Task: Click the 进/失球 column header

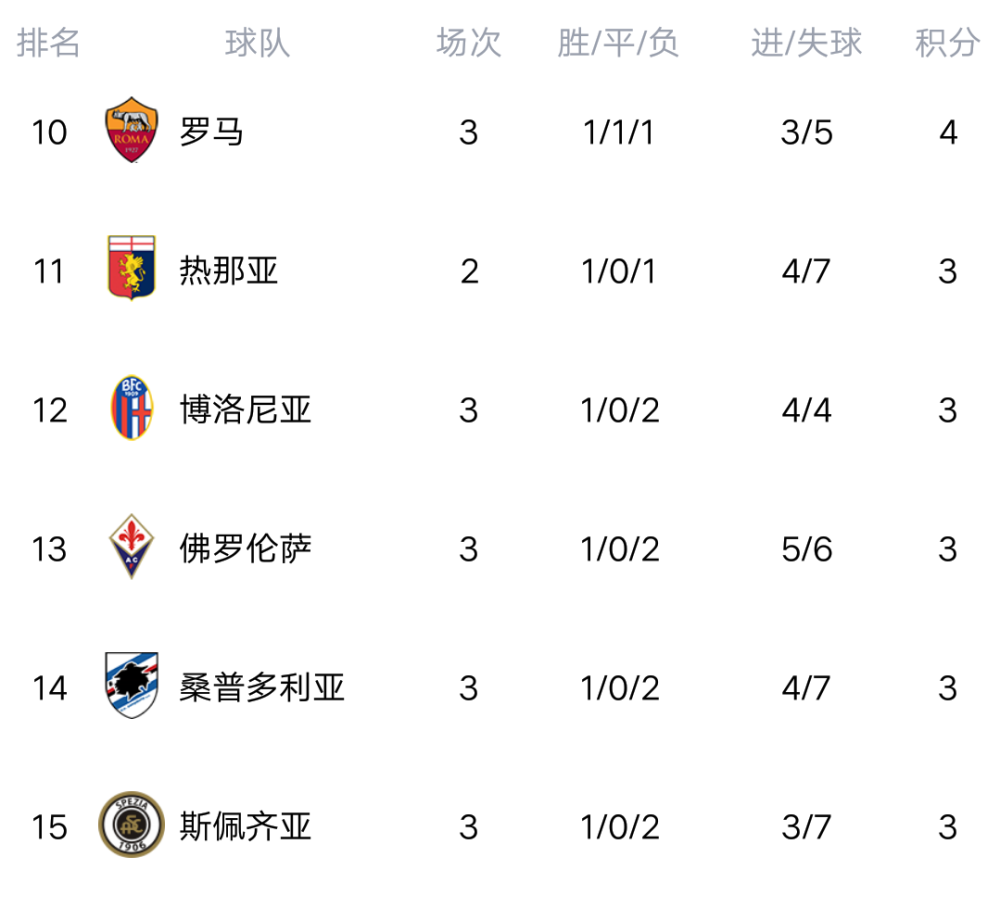Action: (x=806, y=43)
